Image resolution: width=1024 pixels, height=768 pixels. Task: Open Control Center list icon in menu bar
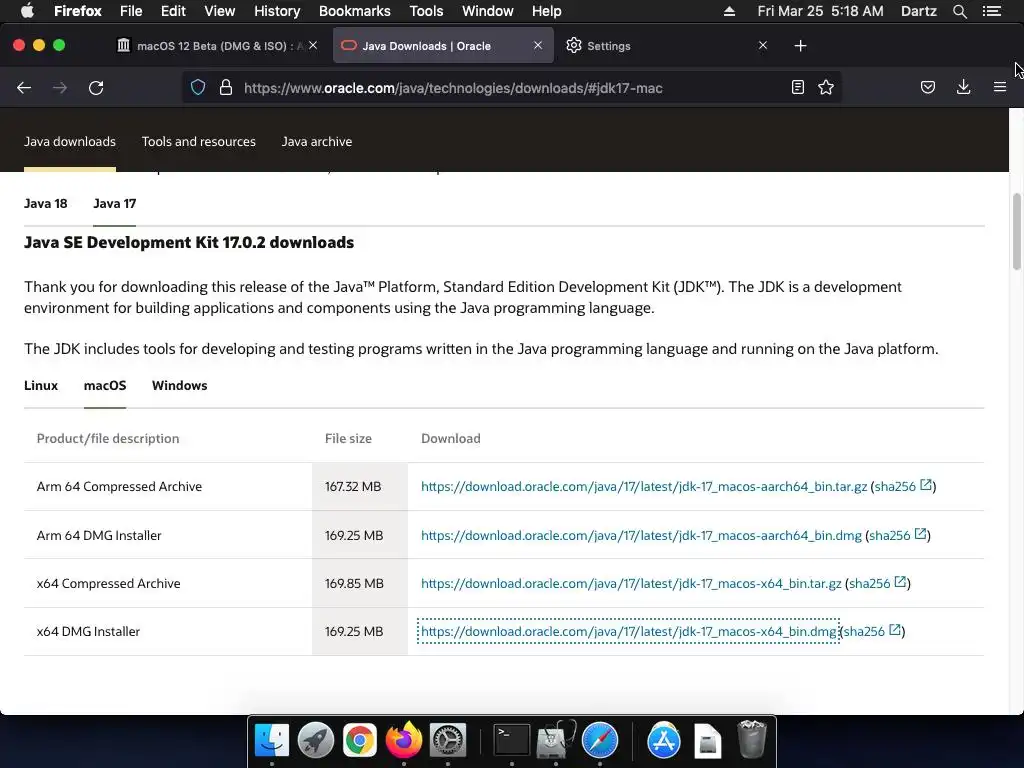point(991,11)
